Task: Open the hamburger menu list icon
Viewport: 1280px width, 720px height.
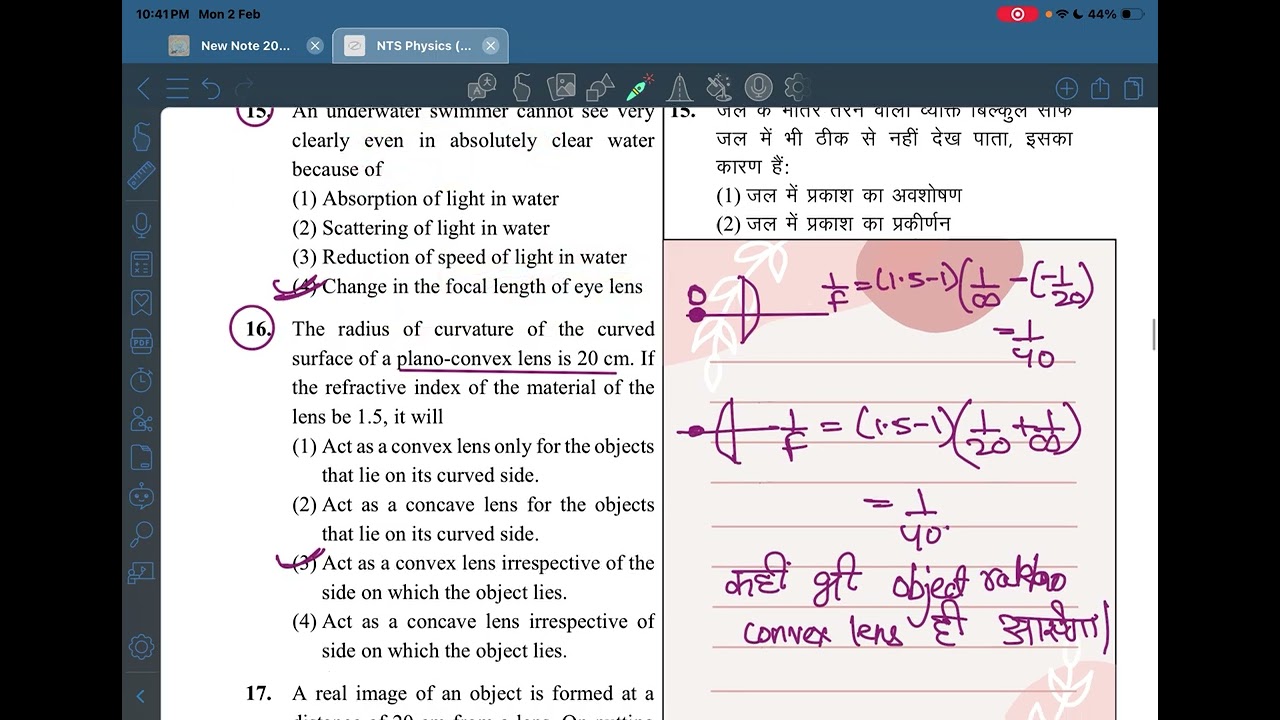Action: [x=177, y=89]
